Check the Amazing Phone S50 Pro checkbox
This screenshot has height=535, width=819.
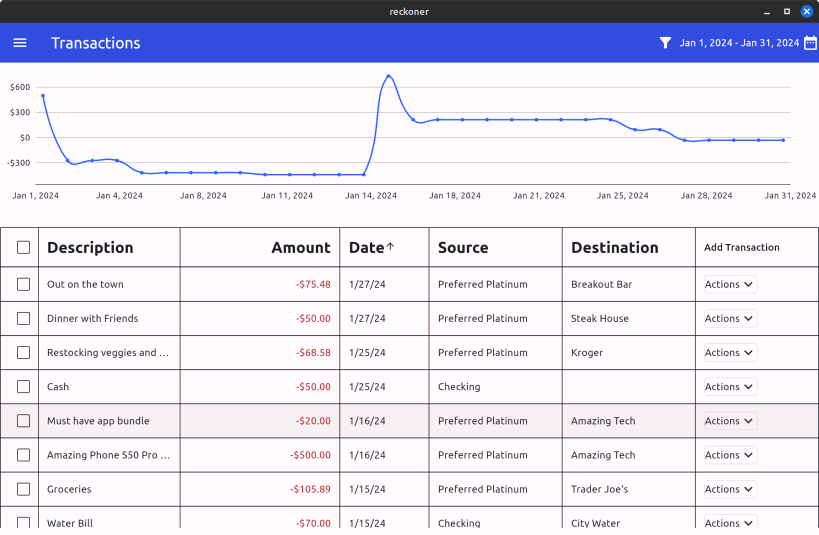[24, 455]
